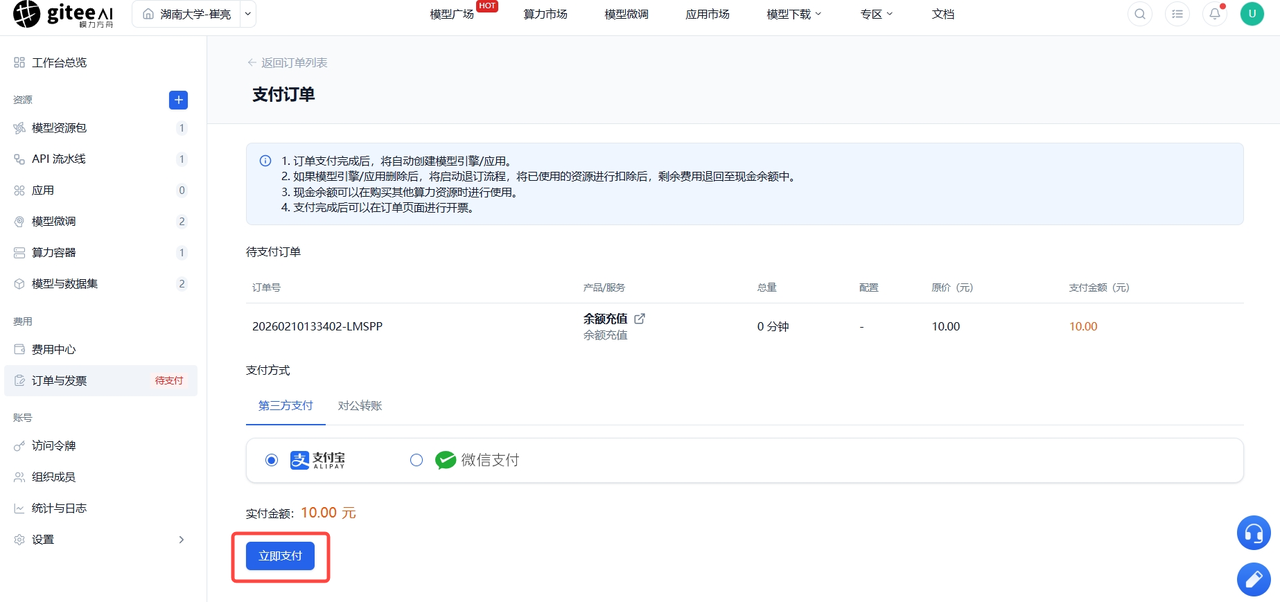Click the 应用 sidebar grid icon
Viewport: 1280px width, 602px height.
tap(19, 190)
